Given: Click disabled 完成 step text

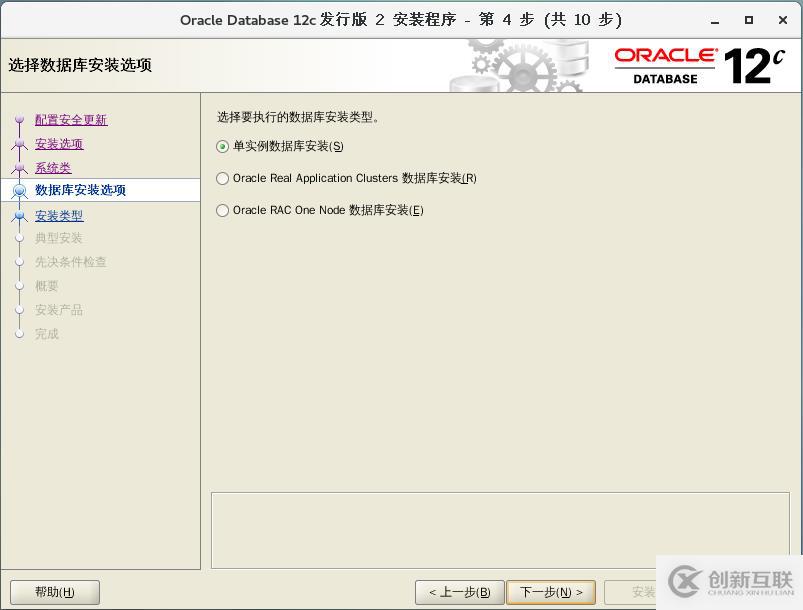Looking at the screenshot, I should point(47,334).
